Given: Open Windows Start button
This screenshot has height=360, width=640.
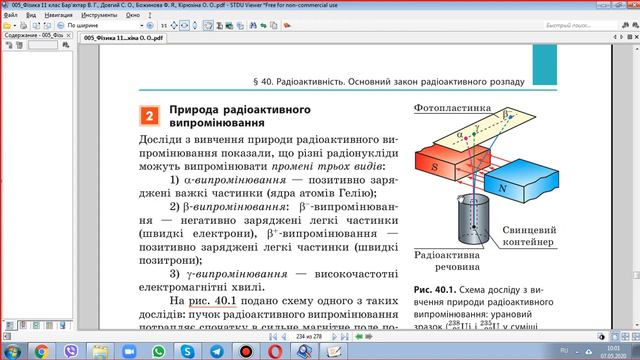Looking at the screenshot, I should 12,352.
